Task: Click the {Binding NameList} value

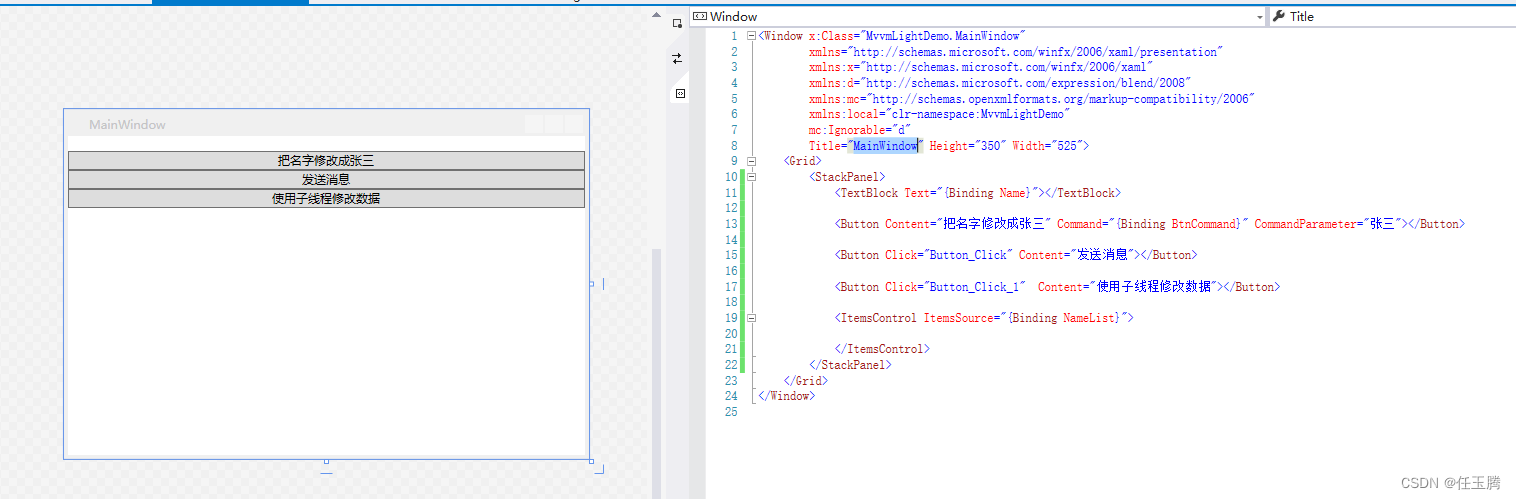Action: click(x=1066, y=318)
